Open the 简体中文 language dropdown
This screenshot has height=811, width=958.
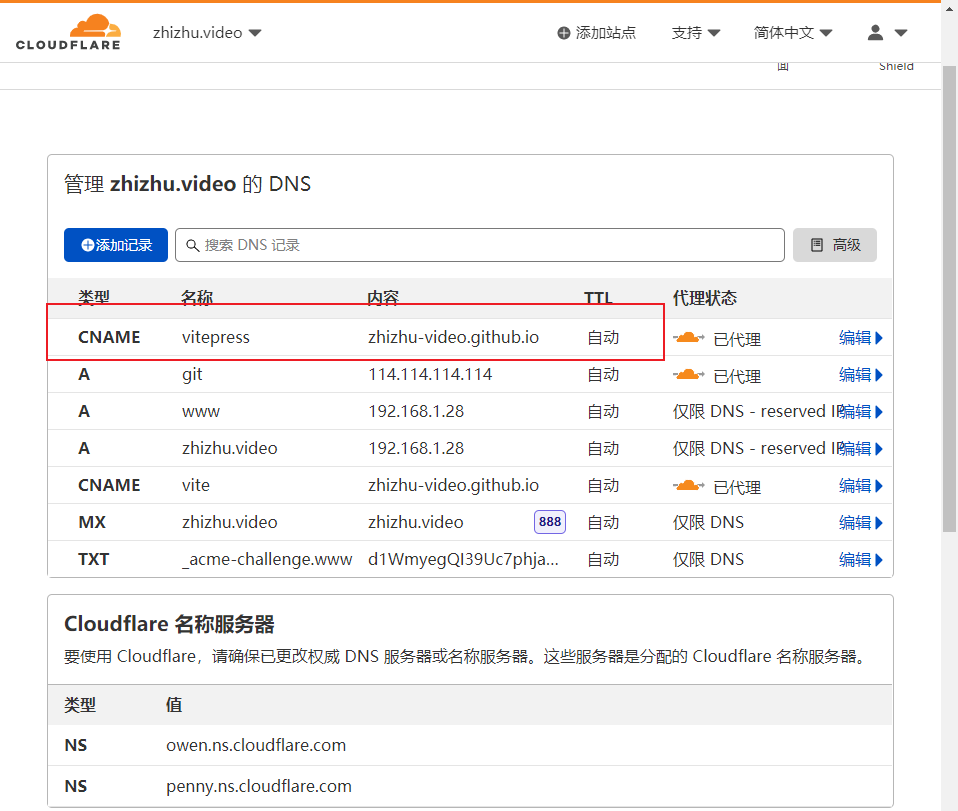[x=792, y=32]
